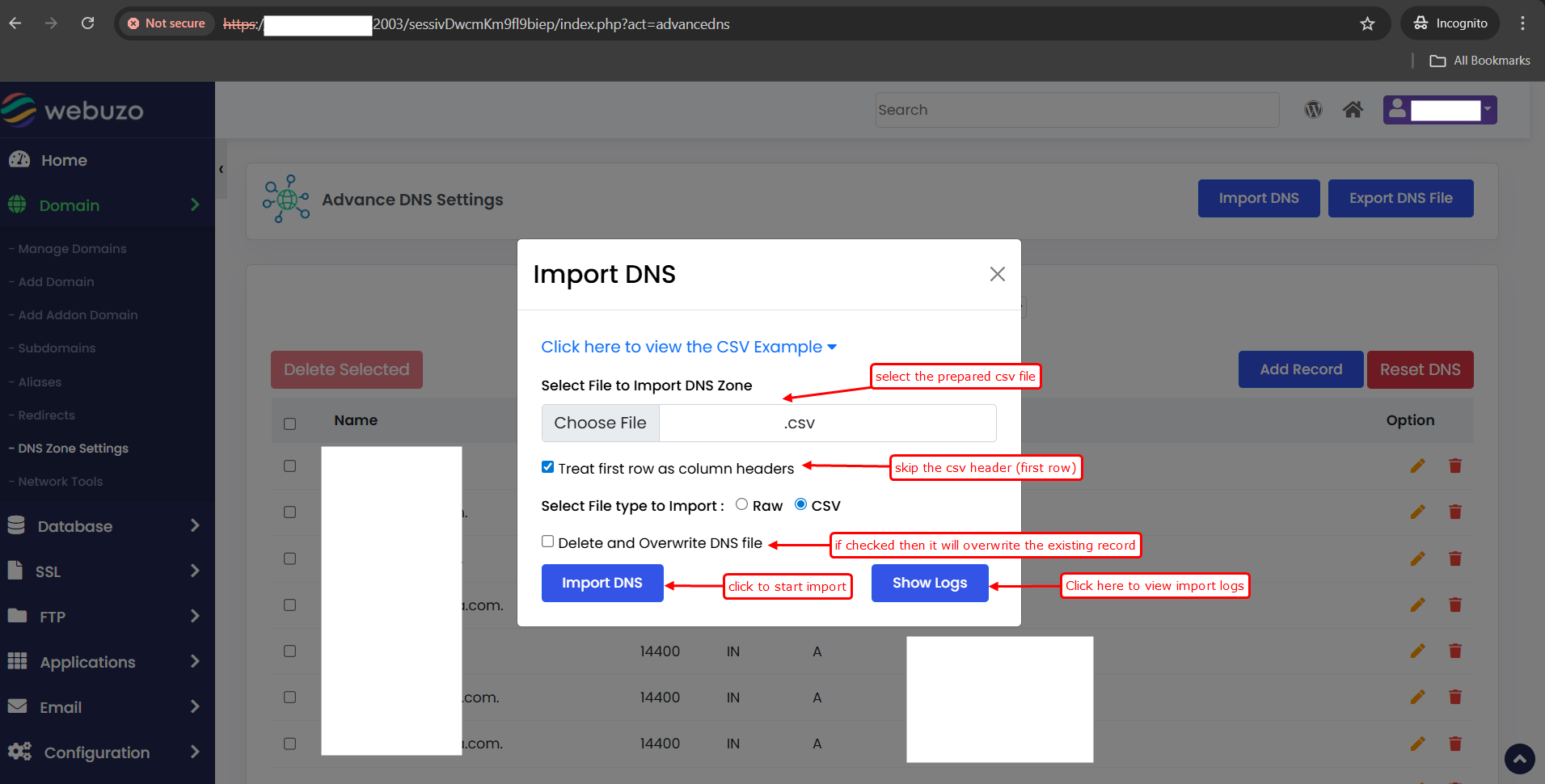Viewport: 1545px width, 784px height.
Task: Collapse the sidebar with the arrow handle
Action: pyautogui.click(x=221, y=169)
